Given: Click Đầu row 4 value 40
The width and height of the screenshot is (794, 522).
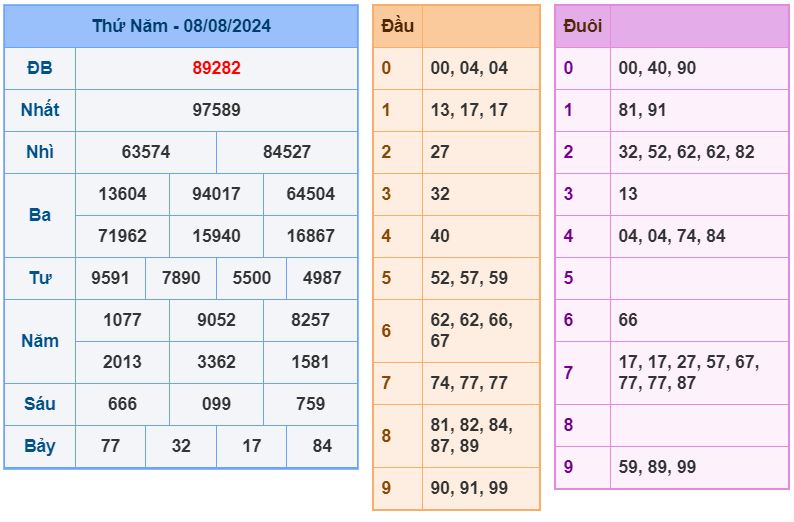Looking at the screenshot, I should [x=440, y=236].
